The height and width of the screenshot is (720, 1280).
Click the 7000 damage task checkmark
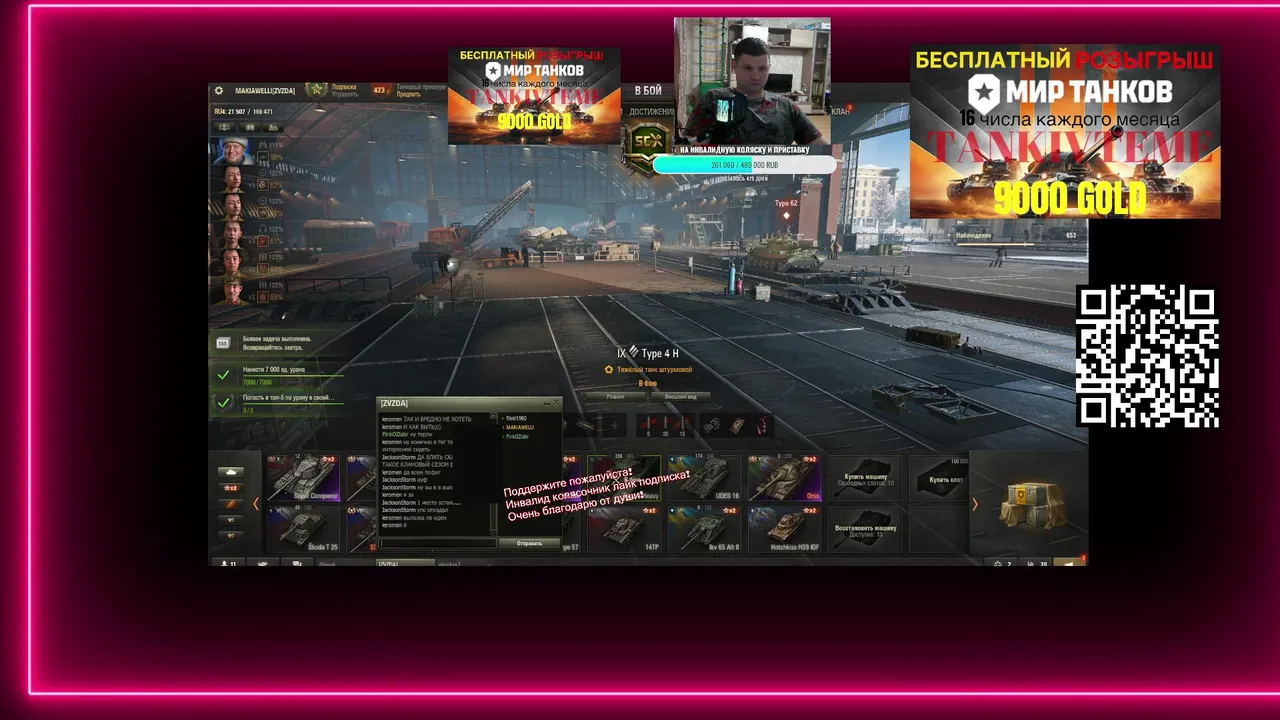click(x=224, y=375)
